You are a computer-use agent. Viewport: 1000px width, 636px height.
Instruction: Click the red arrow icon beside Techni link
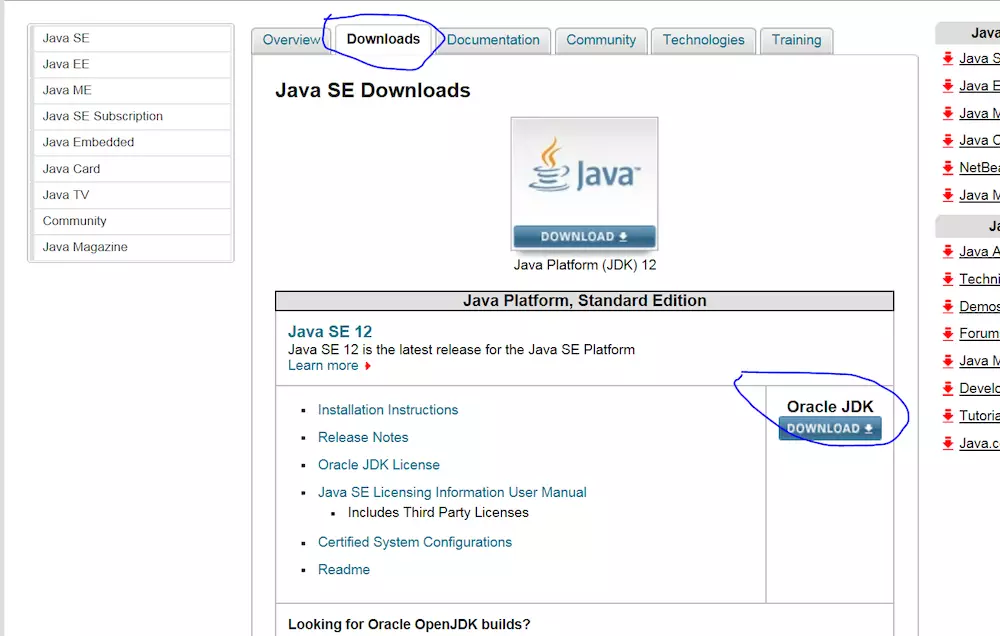[x=948, y=279]
